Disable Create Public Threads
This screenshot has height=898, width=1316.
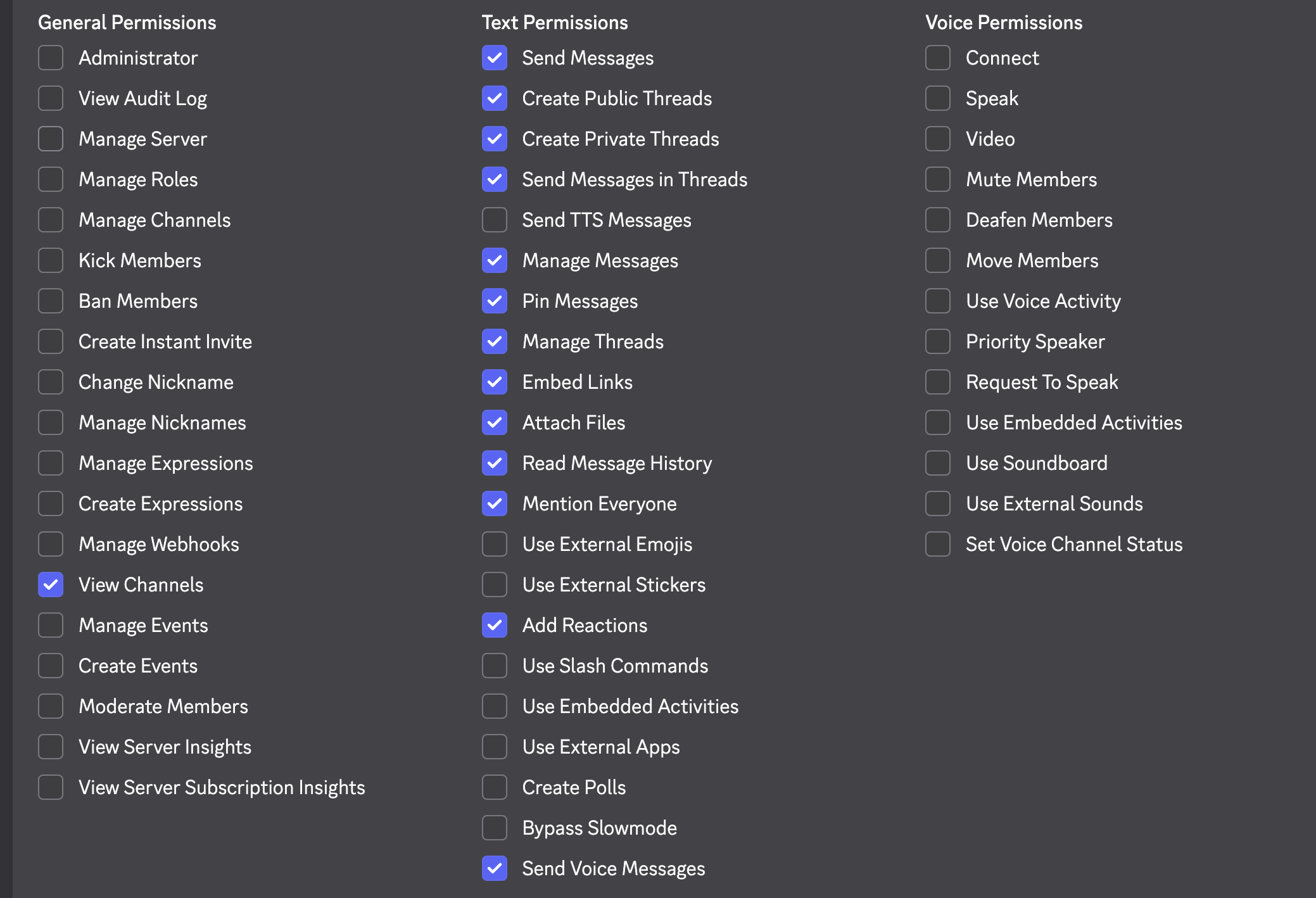[495, 98]
